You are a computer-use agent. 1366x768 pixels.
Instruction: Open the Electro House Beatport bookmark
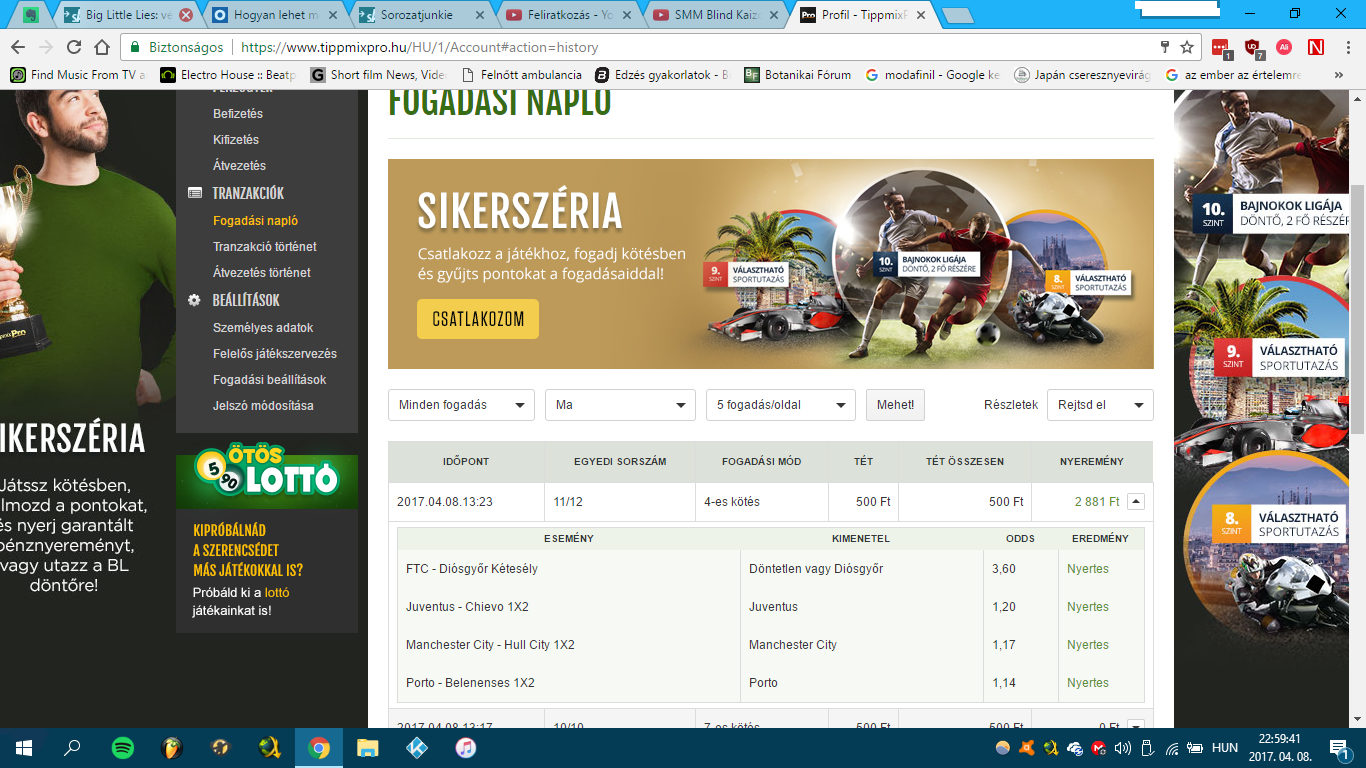(x=228, y=75)
